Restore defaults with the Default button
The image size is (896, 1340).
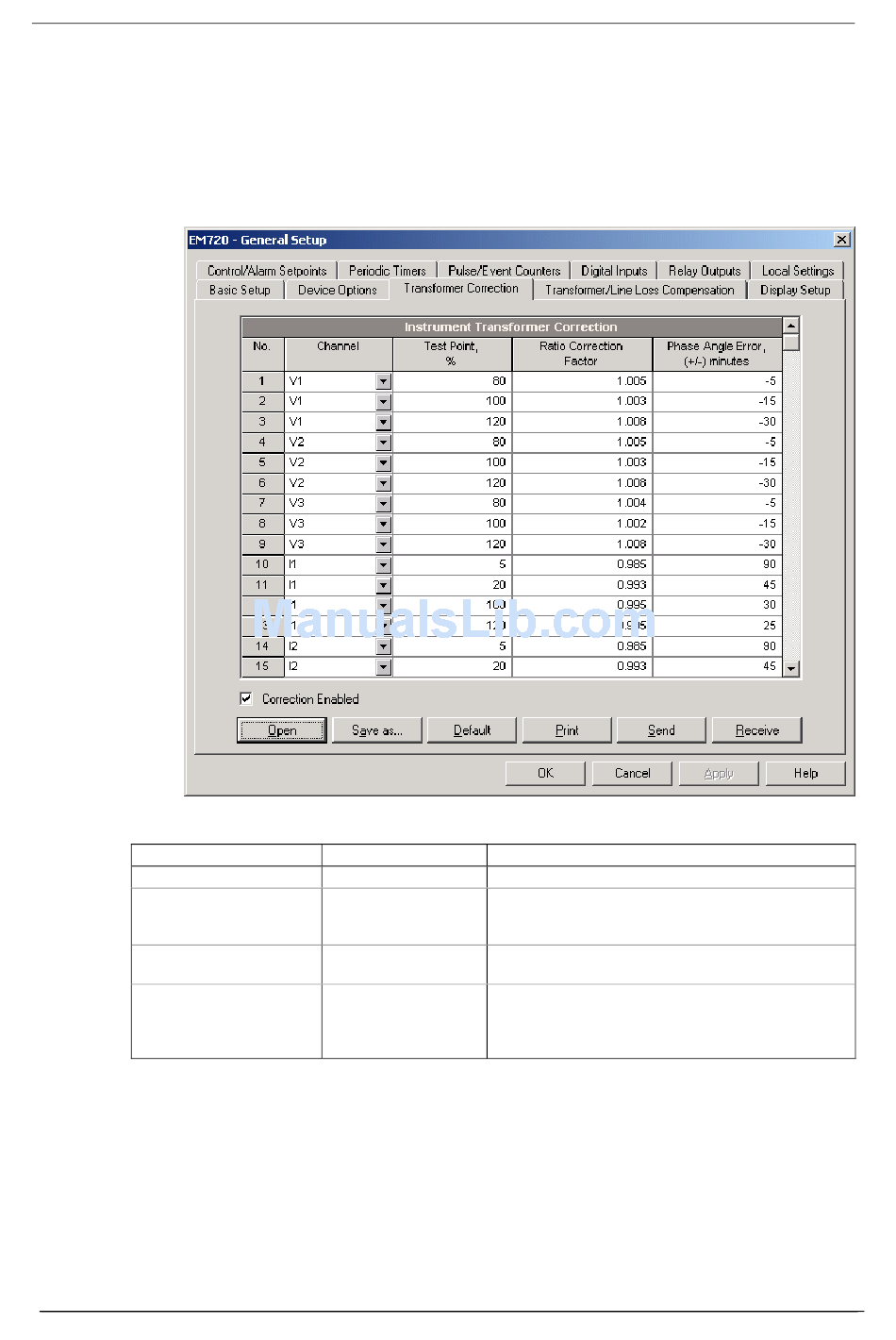(x=472, y=730)
